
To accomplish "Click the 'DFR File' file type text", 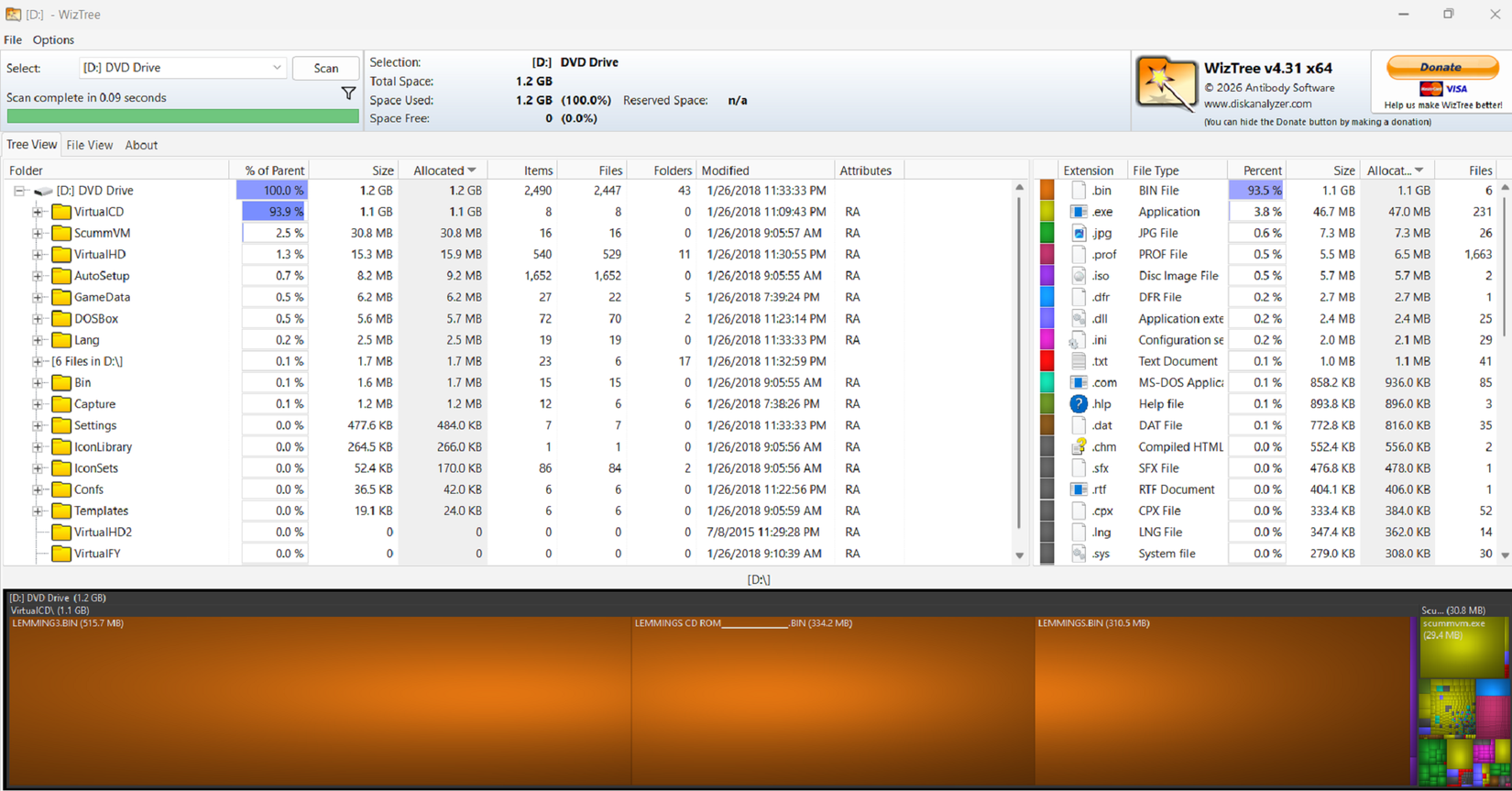I will [1160, 297].
